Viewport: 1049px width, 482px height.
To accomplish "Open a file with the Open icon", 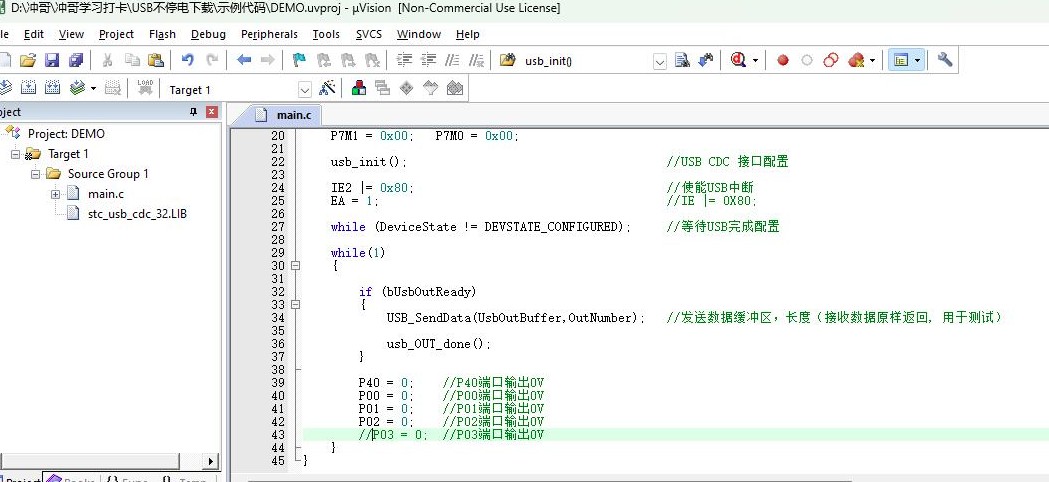I will (x=27, y=60).
